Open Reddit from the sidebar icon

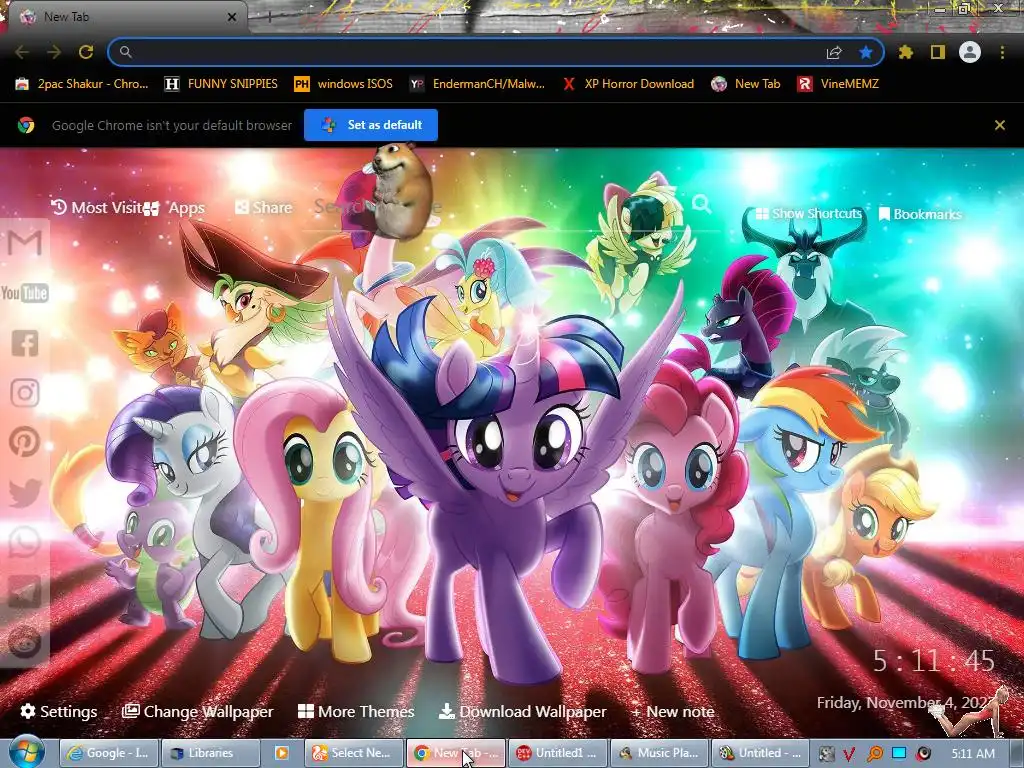point(25,642)
